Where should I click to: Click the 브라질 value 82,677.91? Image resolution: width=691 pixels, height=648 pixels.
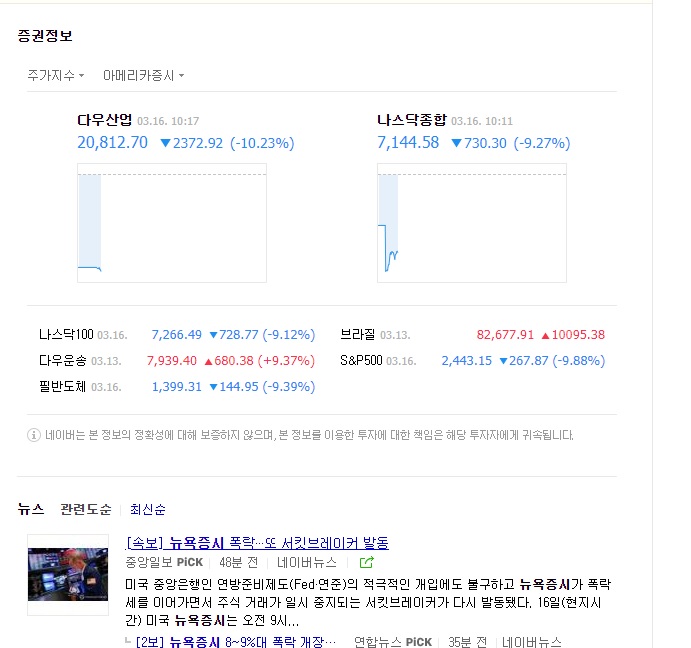505,335
